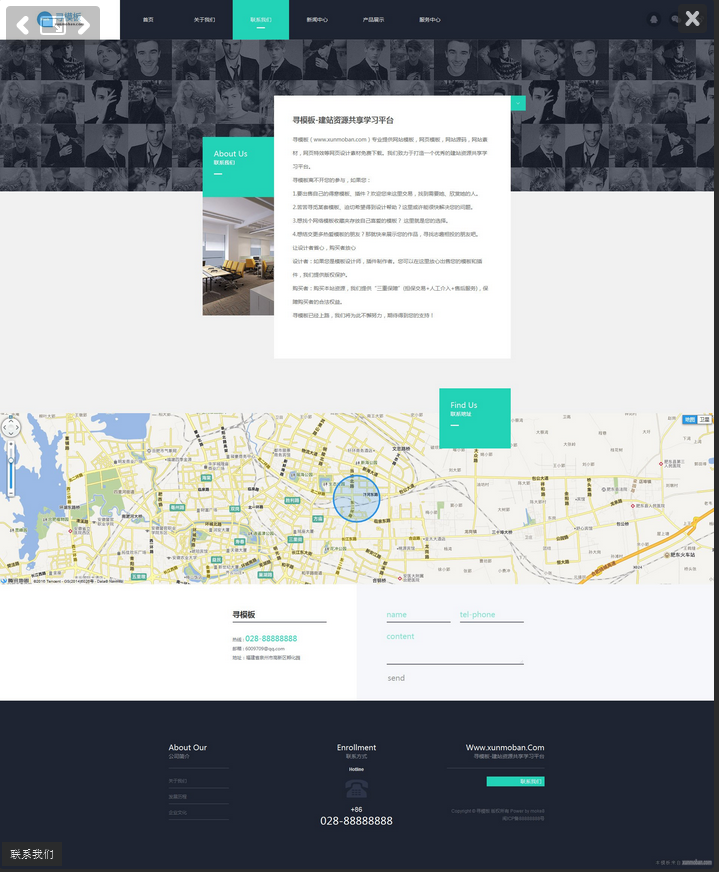
Task: Click the blue circle marker on the map
Action: pos(356,498)
